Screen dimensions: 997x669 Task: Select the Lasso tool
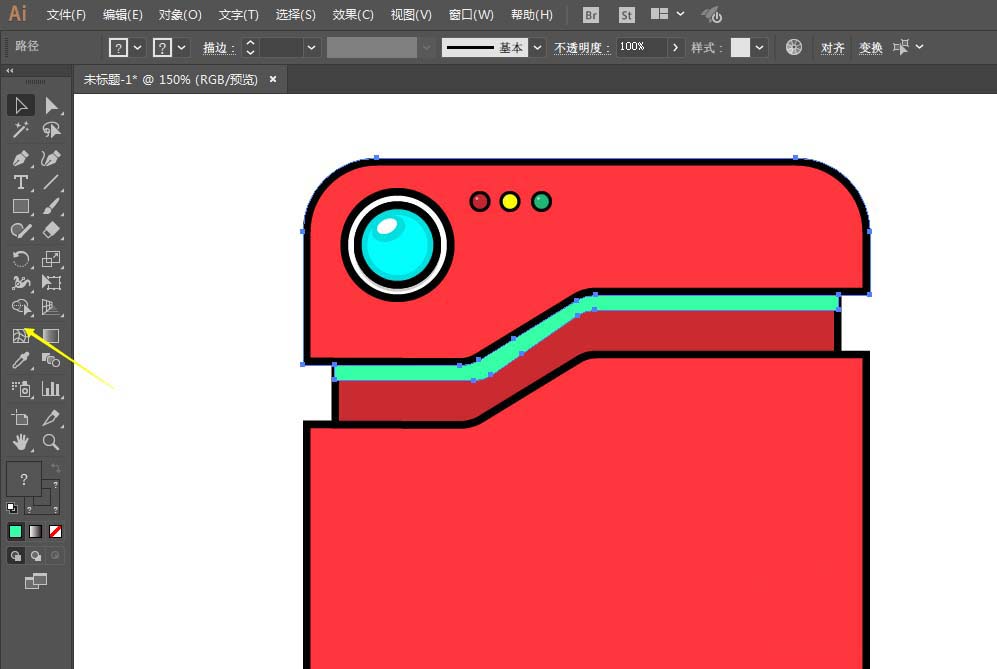pos(51,130)
